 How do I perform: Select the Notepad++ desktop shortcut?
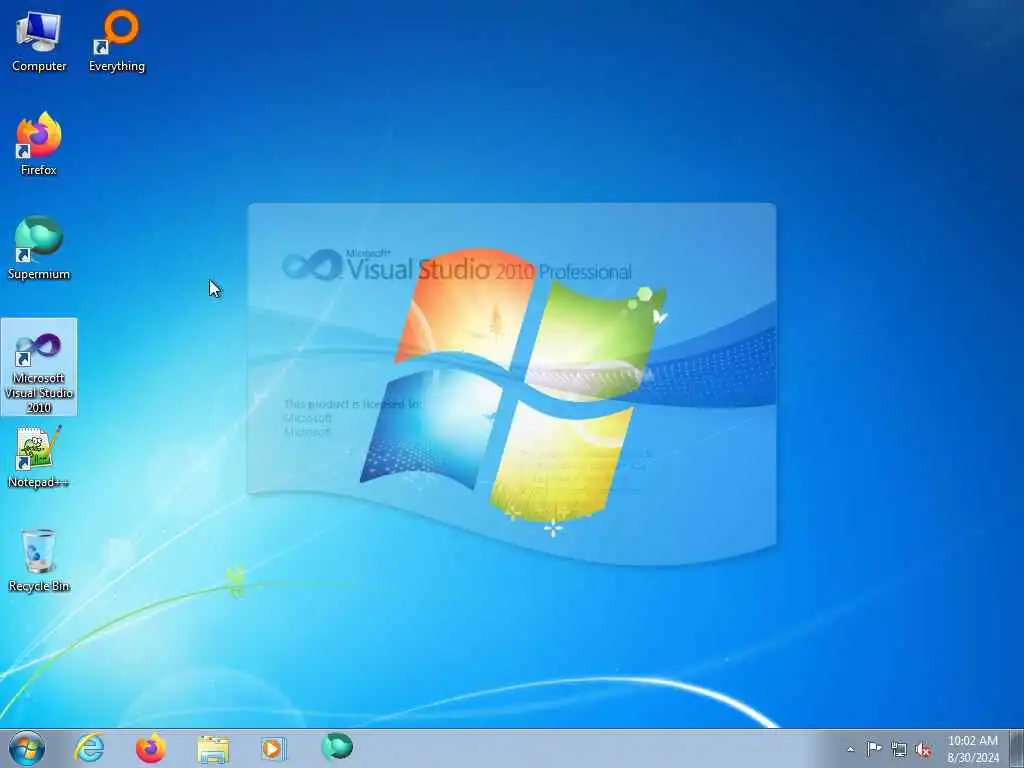[39, 457]
